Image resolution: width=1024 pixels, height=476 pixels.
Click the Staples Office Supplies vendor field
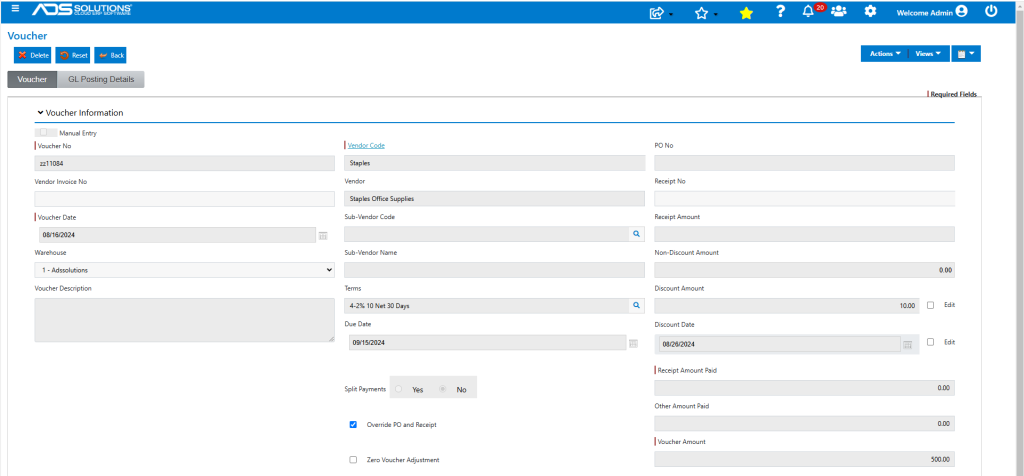point(494,198)
